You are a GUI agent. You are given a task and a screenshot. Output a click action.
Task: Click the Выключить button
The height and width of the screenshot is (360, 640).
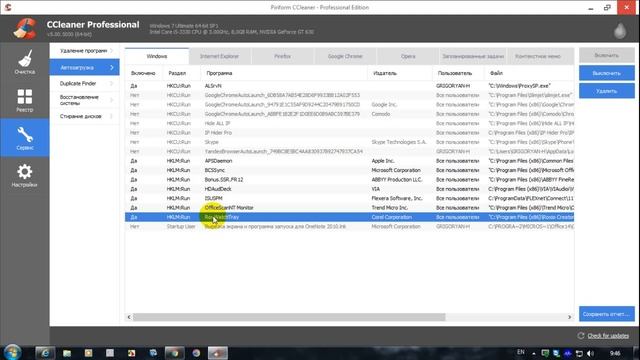pos(607,73)
